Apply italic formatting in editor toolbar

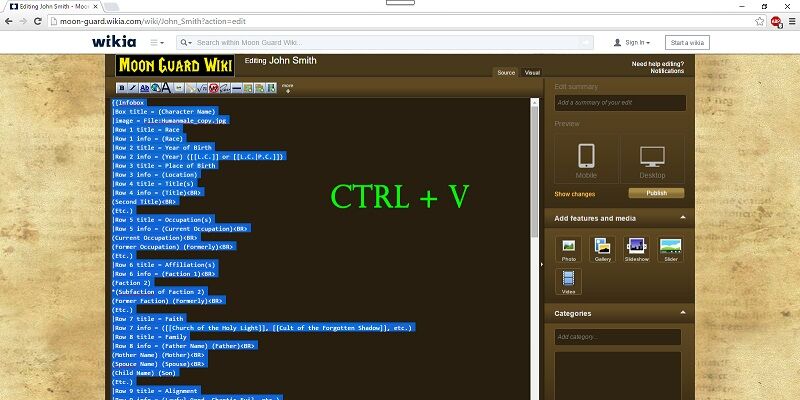(x=133, y=88)
